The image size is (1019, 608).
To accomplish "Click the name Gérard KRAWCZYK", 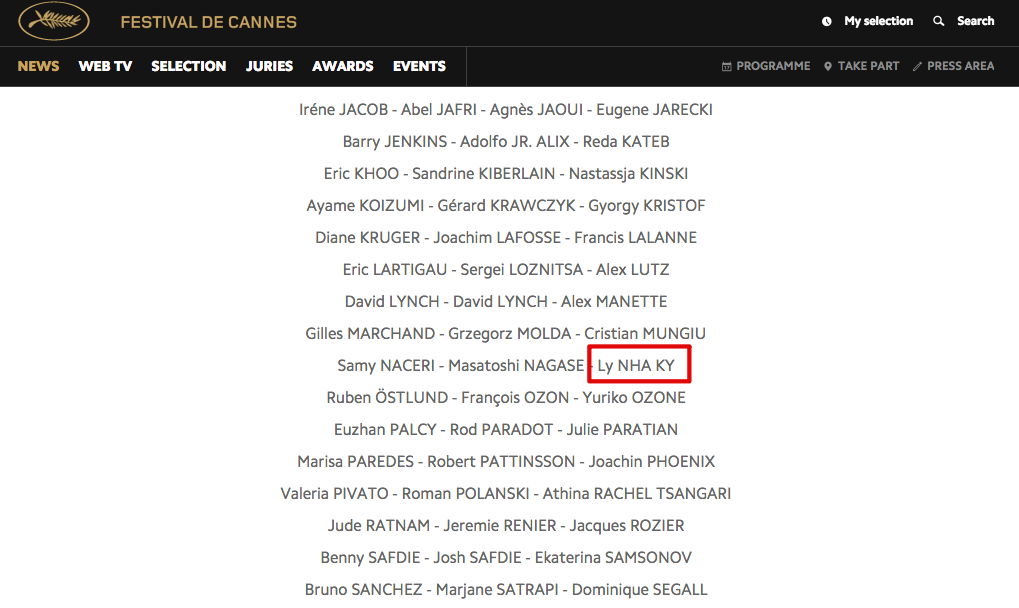I will [x=506, y=206].
